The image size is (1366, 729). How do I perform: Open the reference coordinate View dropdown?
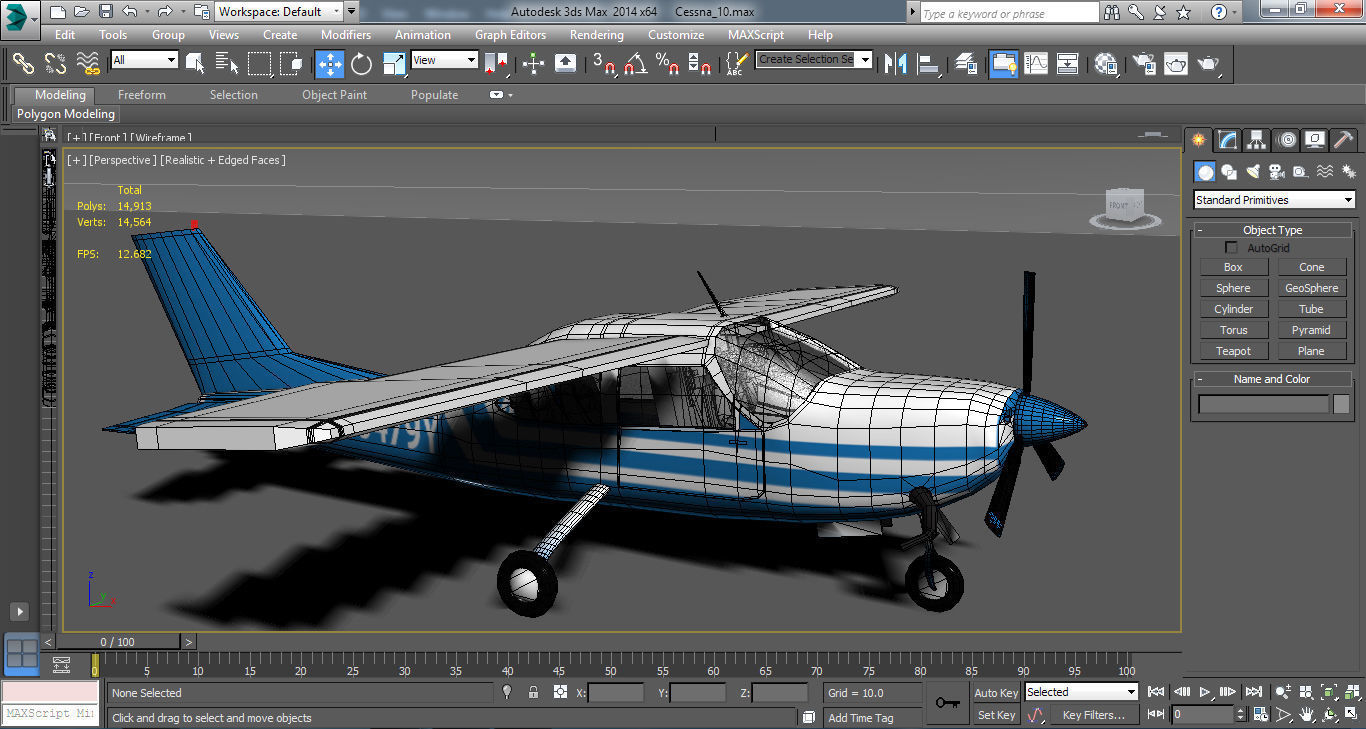point(445,60)
